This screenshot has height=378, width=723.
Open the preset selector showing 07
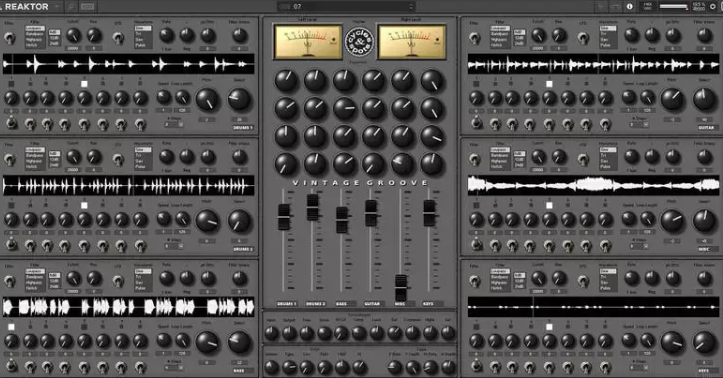tap(346, 6)
